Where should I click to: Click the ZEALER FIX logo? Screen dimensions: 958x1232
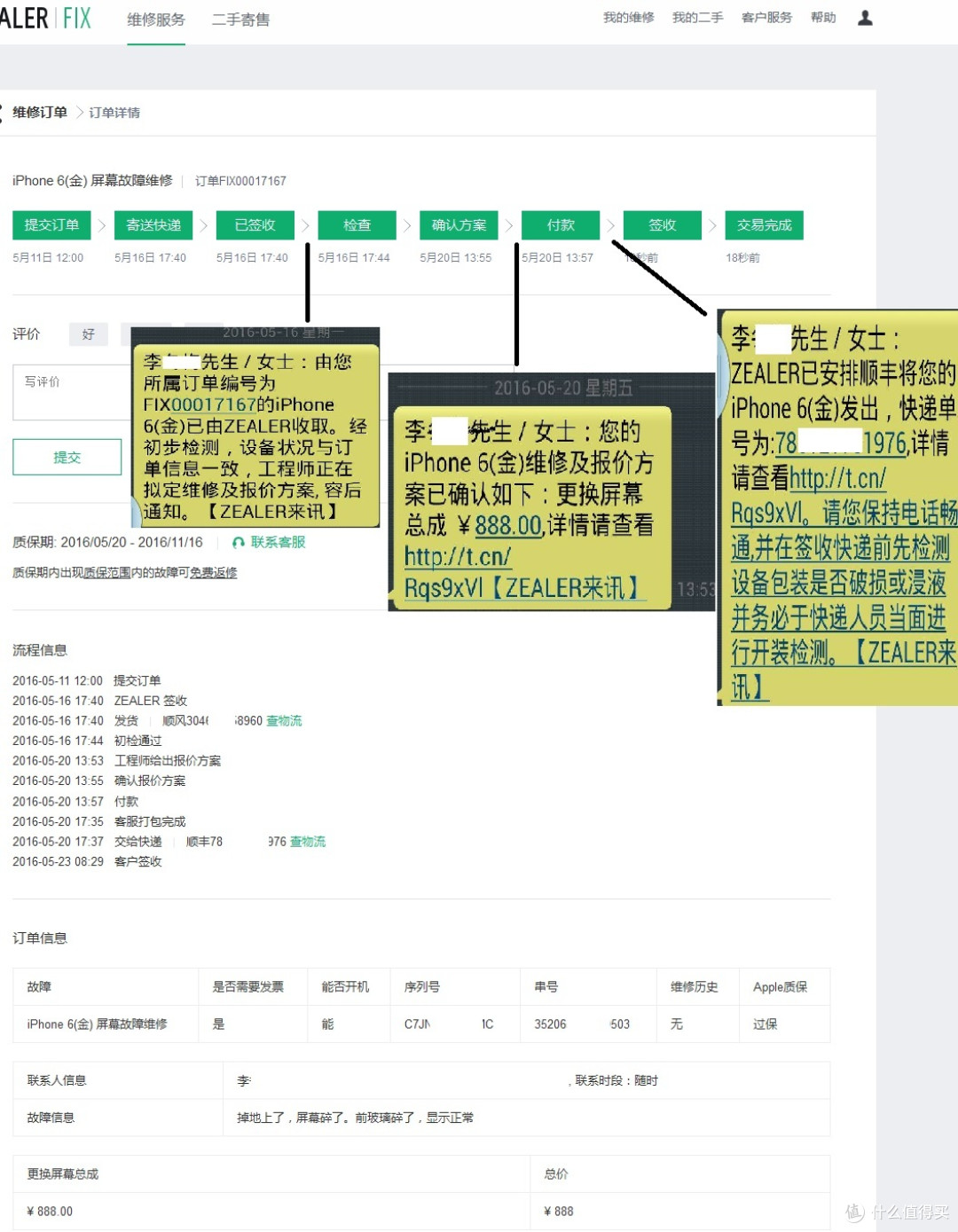(x=45, y=18)
